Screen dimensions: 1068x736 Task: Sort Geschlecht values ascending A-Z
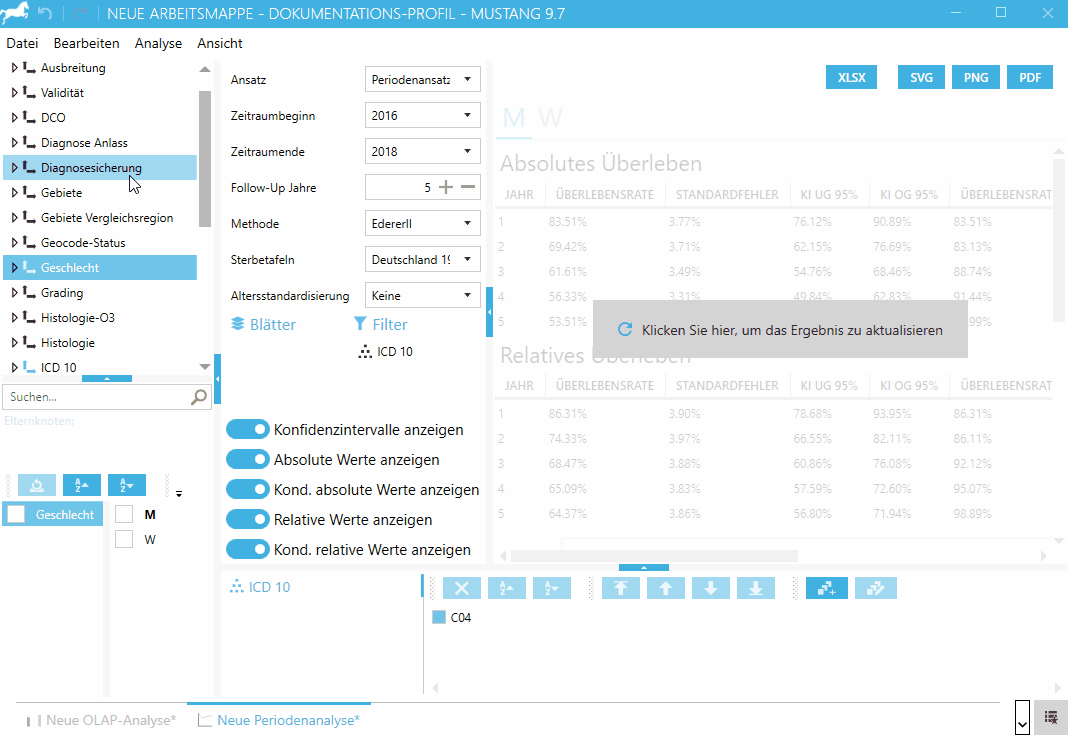(82, 485)
